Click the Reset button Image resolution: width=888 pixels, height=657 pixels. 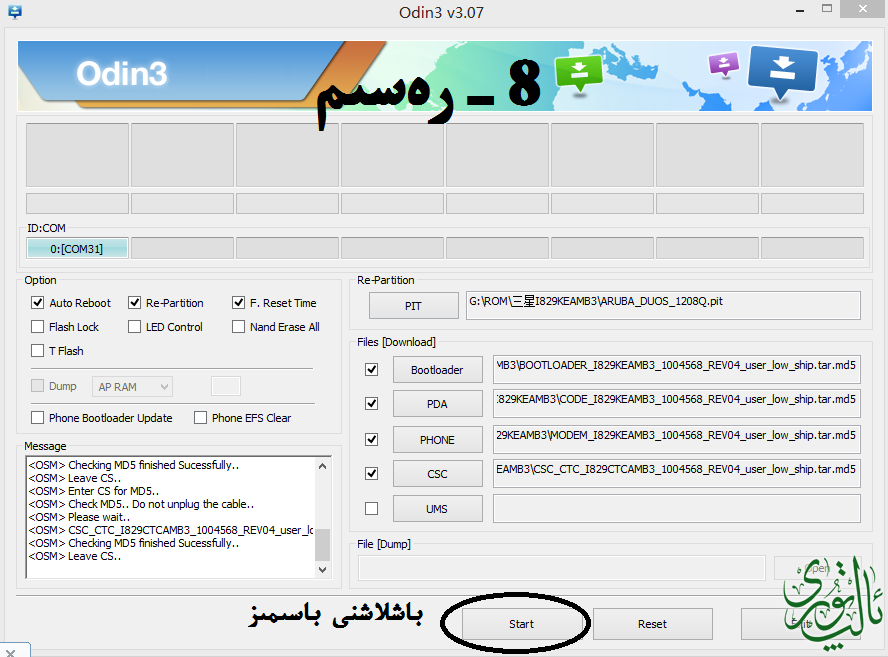(652, 624)
